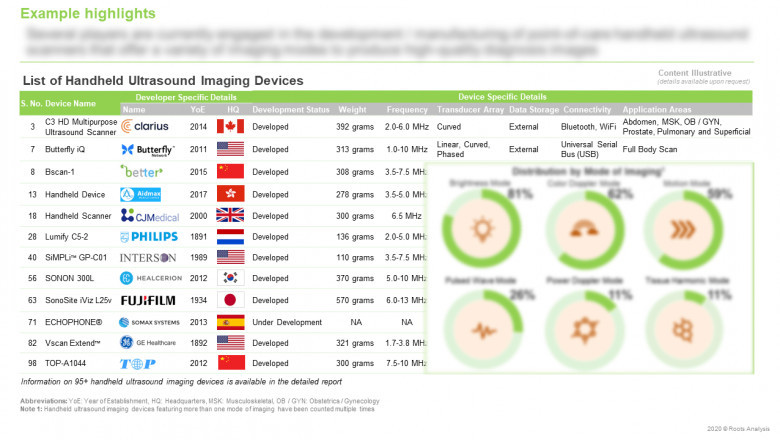
Task: Select the GE Healthcare logo
Action: (x=148, y=343)
